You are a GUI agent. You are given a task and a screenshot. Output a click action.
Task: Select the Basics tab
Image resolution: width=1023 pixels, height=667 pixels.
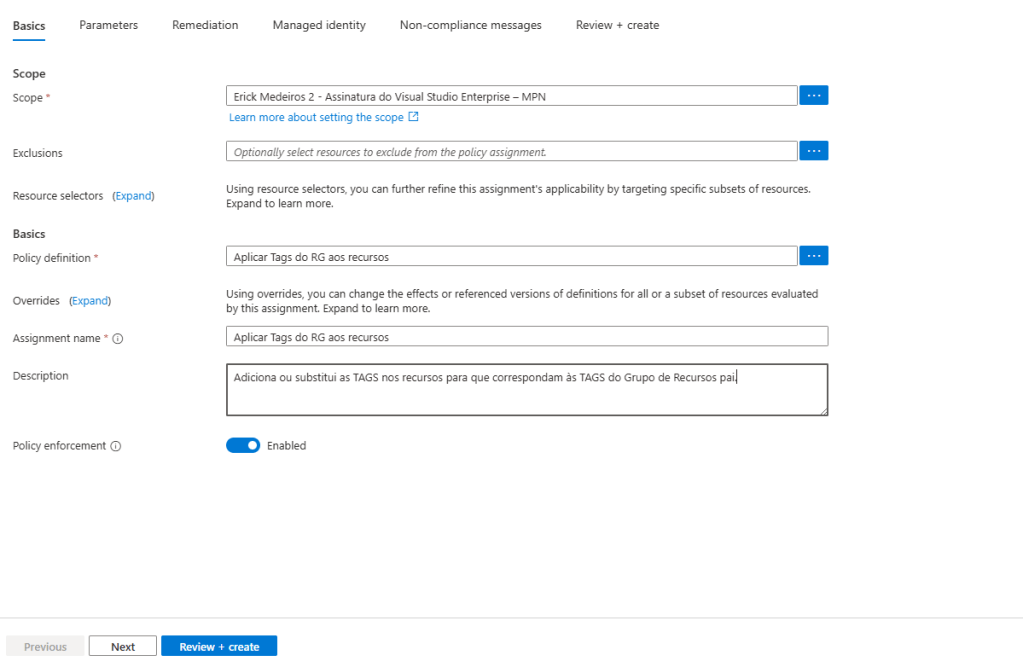click(x=29, y=25)
